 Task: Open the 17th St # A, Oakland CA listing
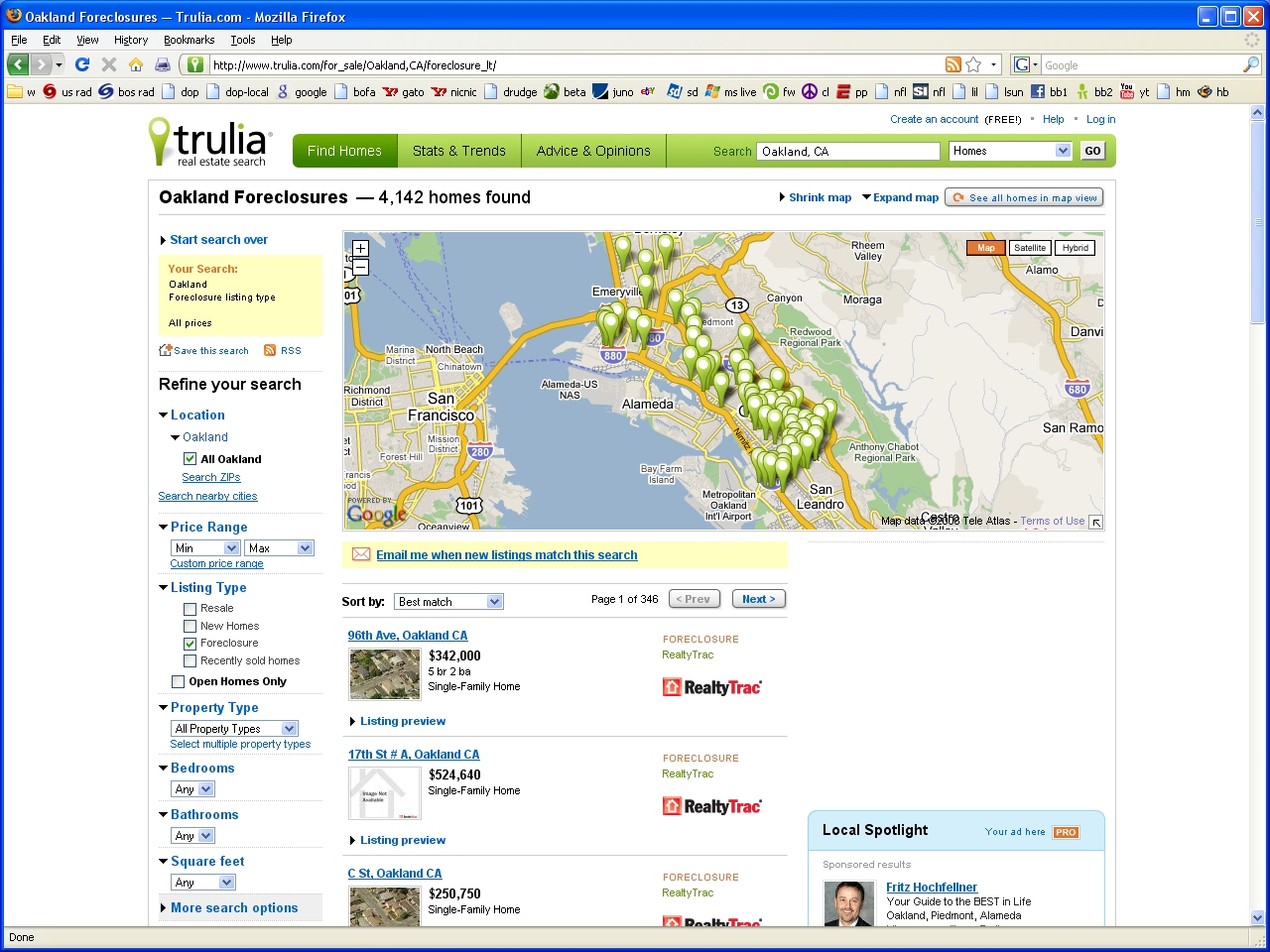[x=414, y=755]
